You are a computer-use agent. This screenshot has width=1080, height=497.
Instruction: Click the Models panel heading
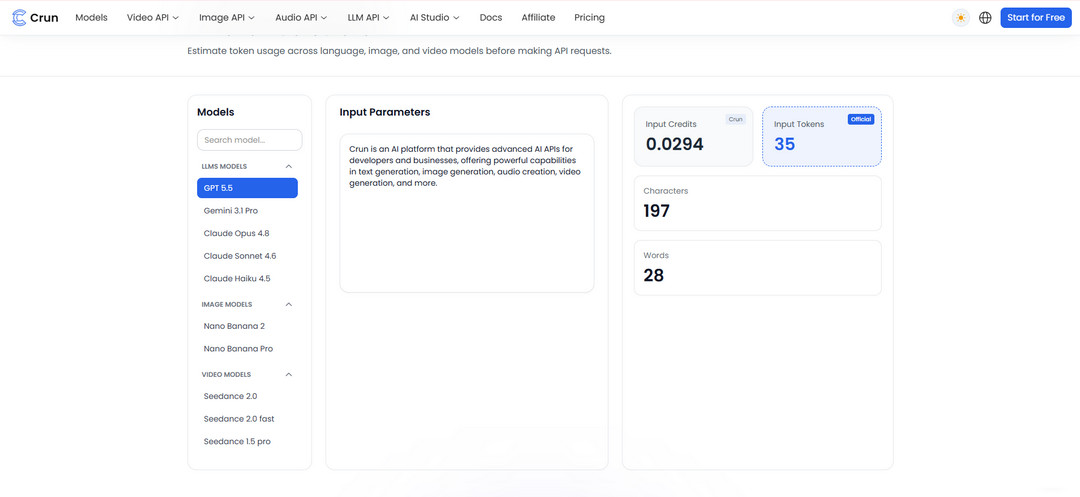(216, 112)
